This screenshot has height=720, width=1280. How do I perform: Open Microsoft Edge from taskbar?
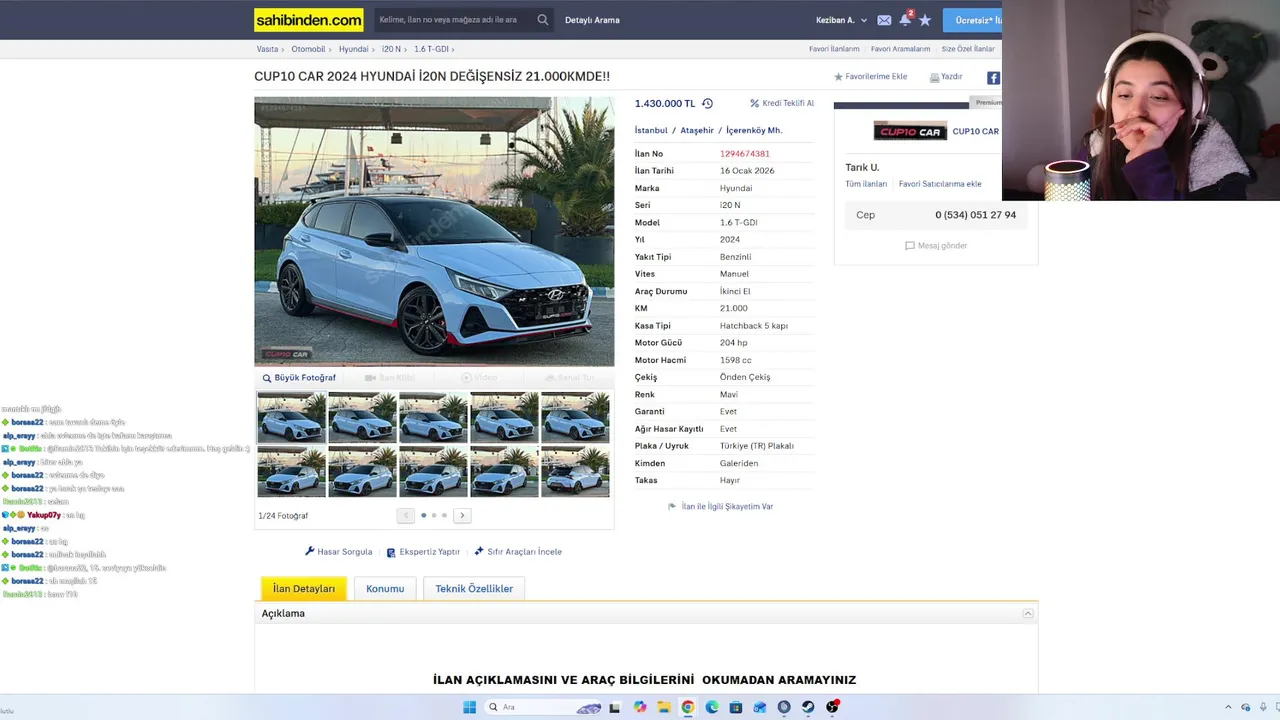point(712,707)
